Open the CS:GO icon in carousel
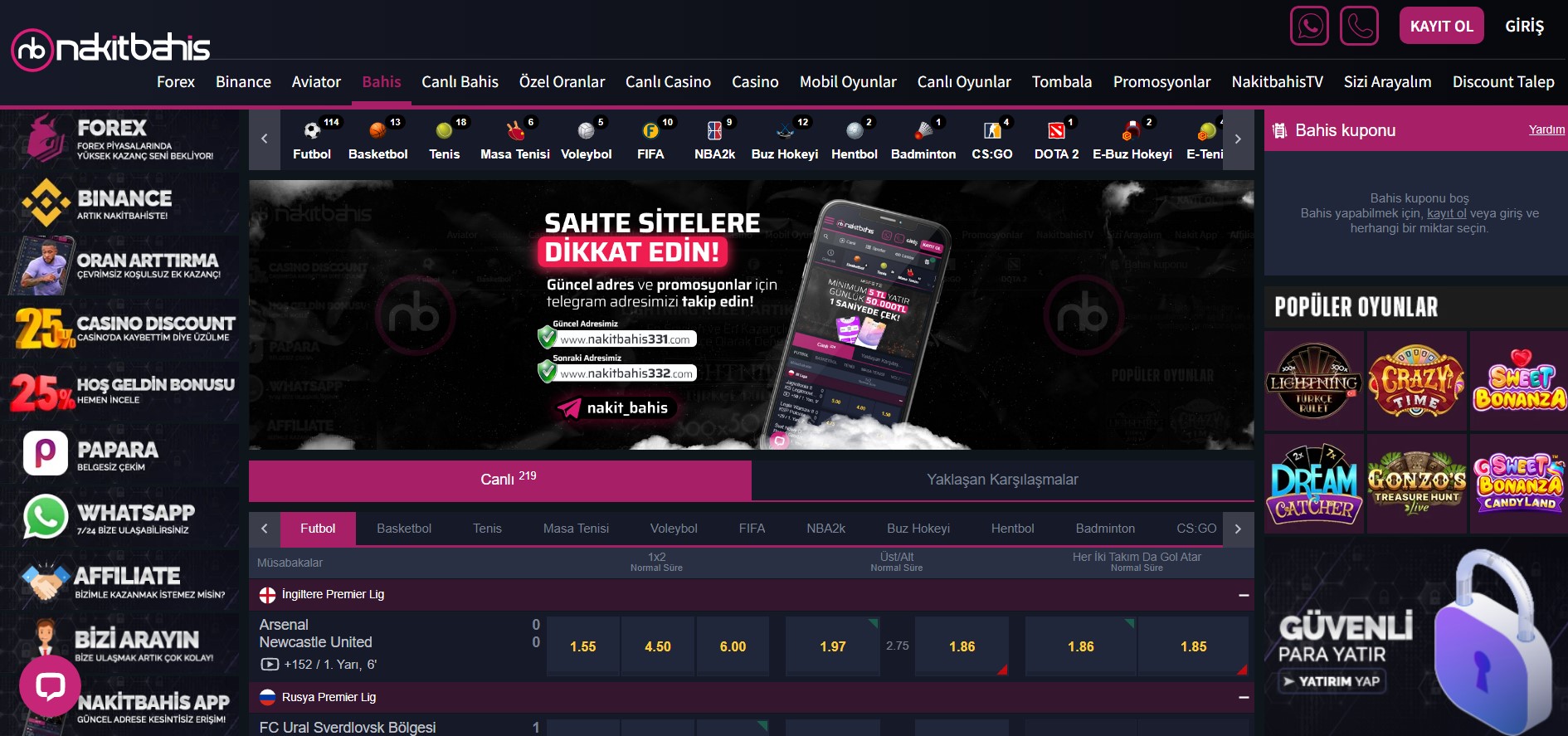 tap(992, 130)
